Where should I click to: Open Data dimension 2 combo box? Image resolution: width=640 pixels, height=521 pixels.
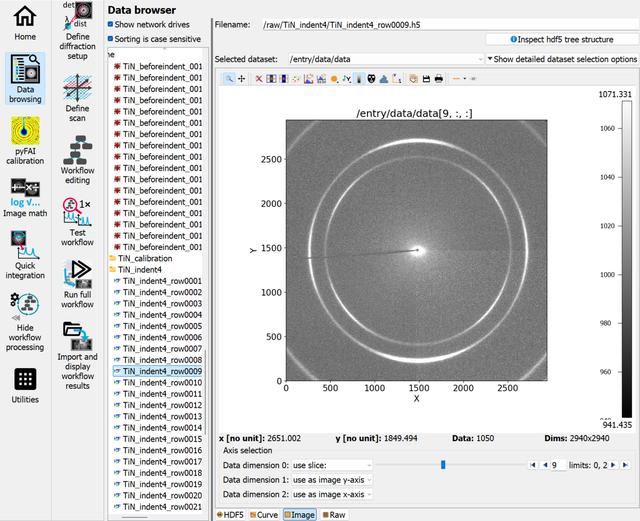332,494
